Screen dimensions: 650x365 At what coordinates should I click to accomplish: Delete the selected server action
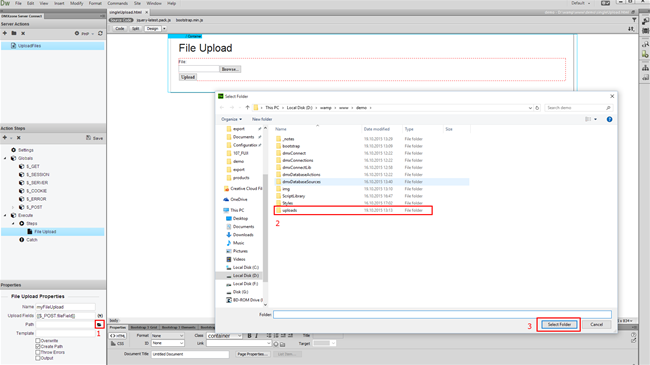[23, 33]
